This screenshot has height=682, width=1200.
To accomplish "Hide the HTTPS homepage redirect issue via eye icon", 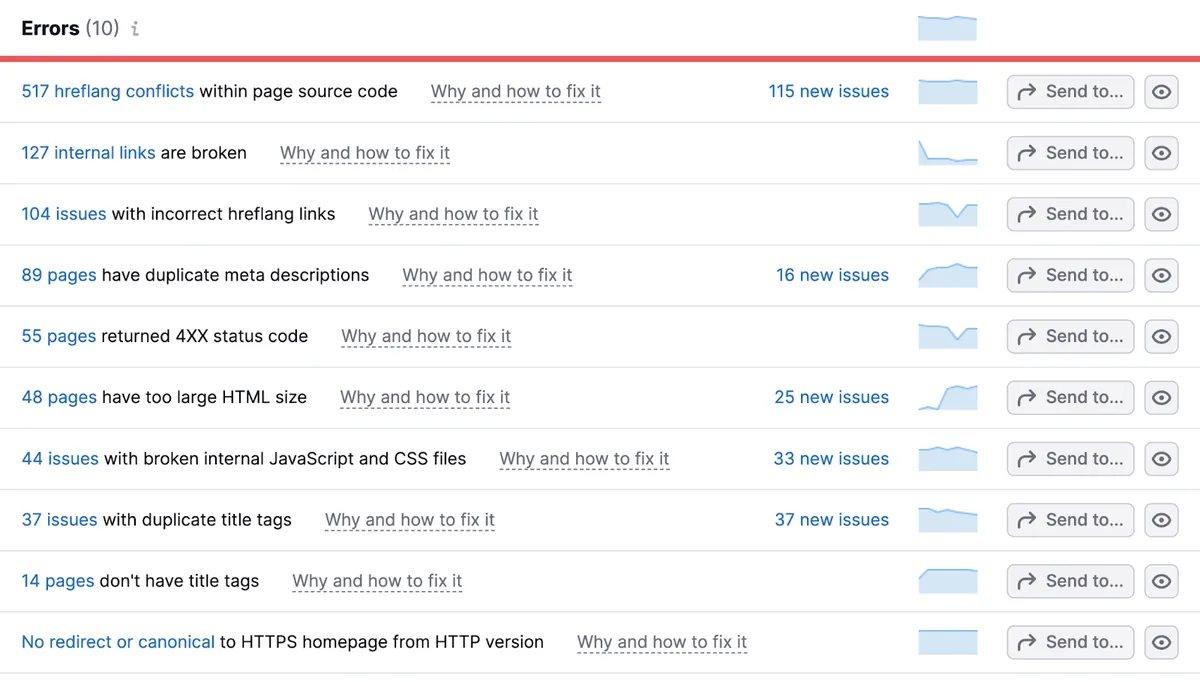I will pos(1161,642).
